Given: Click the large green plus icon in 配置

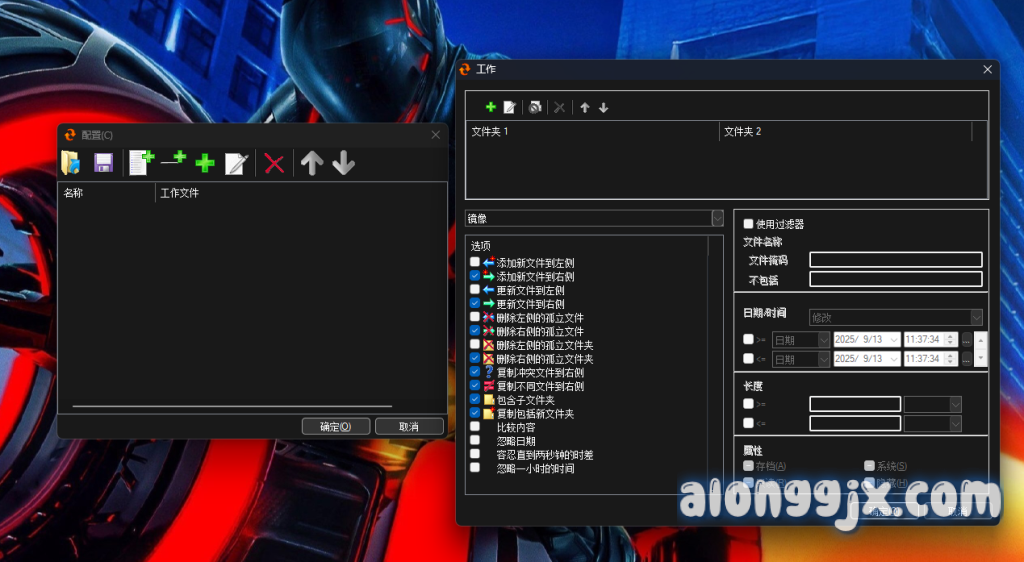Looking at the screenshot, I should point(205,164).
